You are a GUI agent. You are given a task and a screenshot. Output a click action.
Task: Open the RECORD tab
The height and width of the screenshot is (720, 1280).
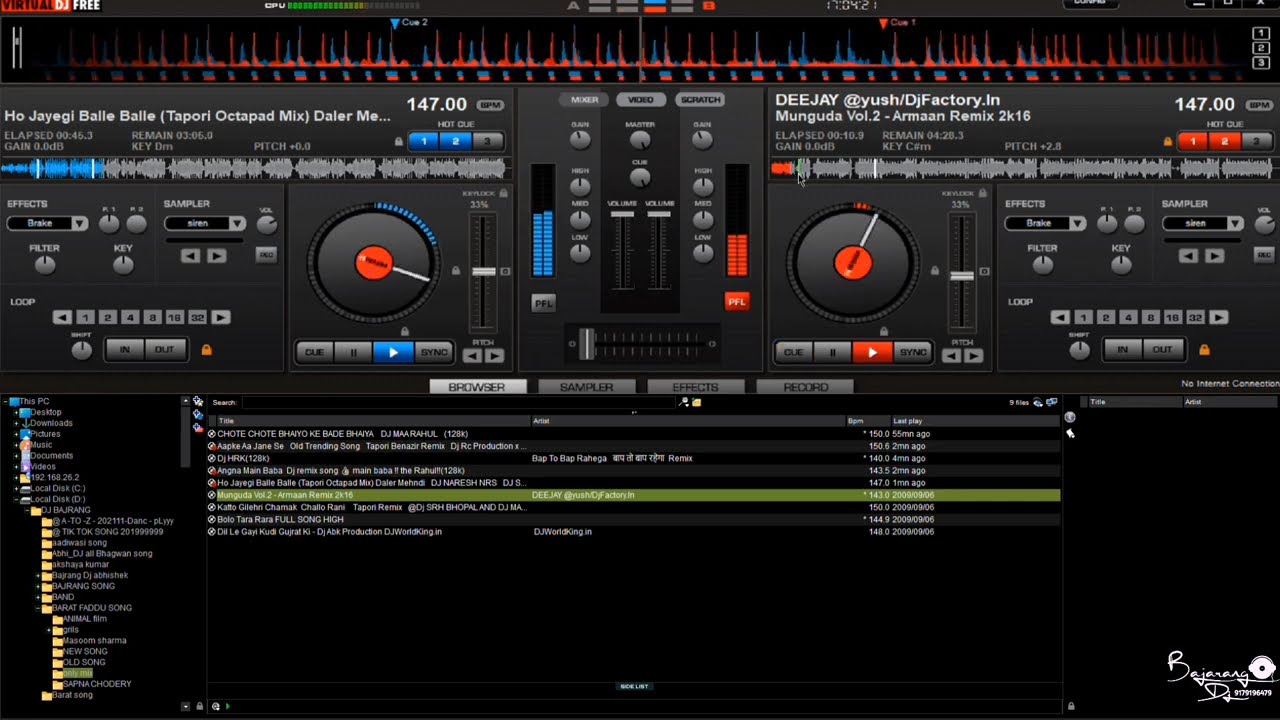coord(805,387)
